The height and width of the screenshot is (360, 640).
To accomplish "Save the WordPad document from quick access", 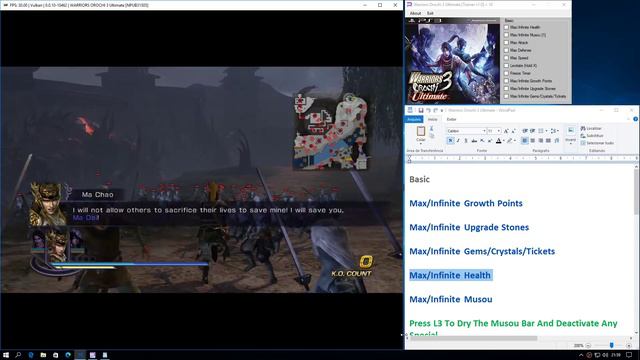I will [421, 110].
